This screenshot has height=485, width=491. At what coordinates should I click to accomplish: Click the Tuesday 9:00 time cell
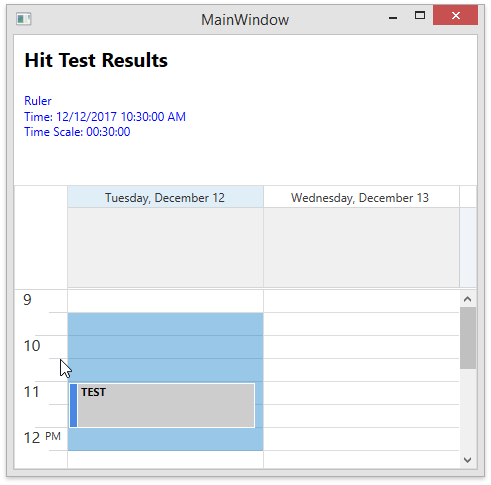(x=165, y=301)
